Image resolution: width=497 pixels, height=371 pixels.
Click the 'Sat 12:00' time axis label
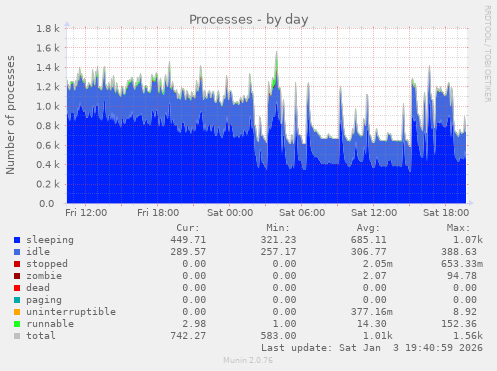tap(374, 213)
